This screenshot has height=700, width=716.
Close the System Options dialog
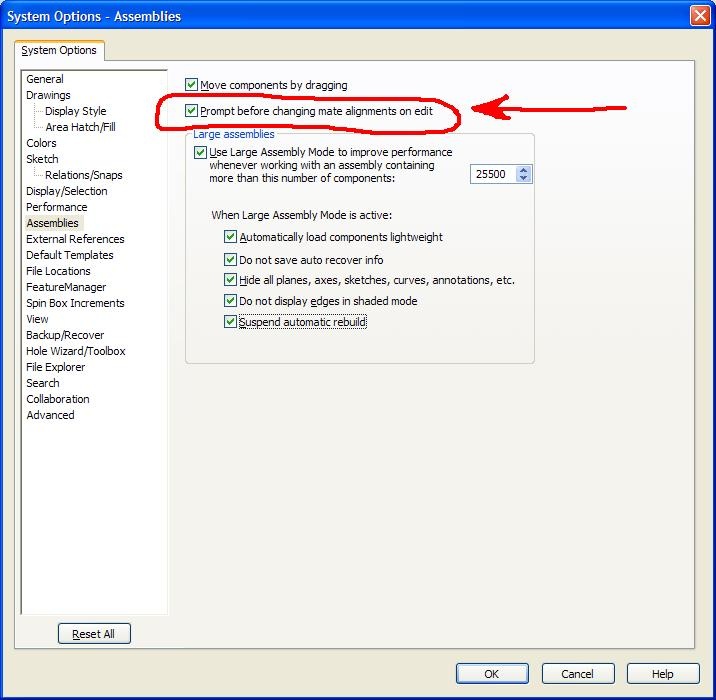[x=700, y=16]
